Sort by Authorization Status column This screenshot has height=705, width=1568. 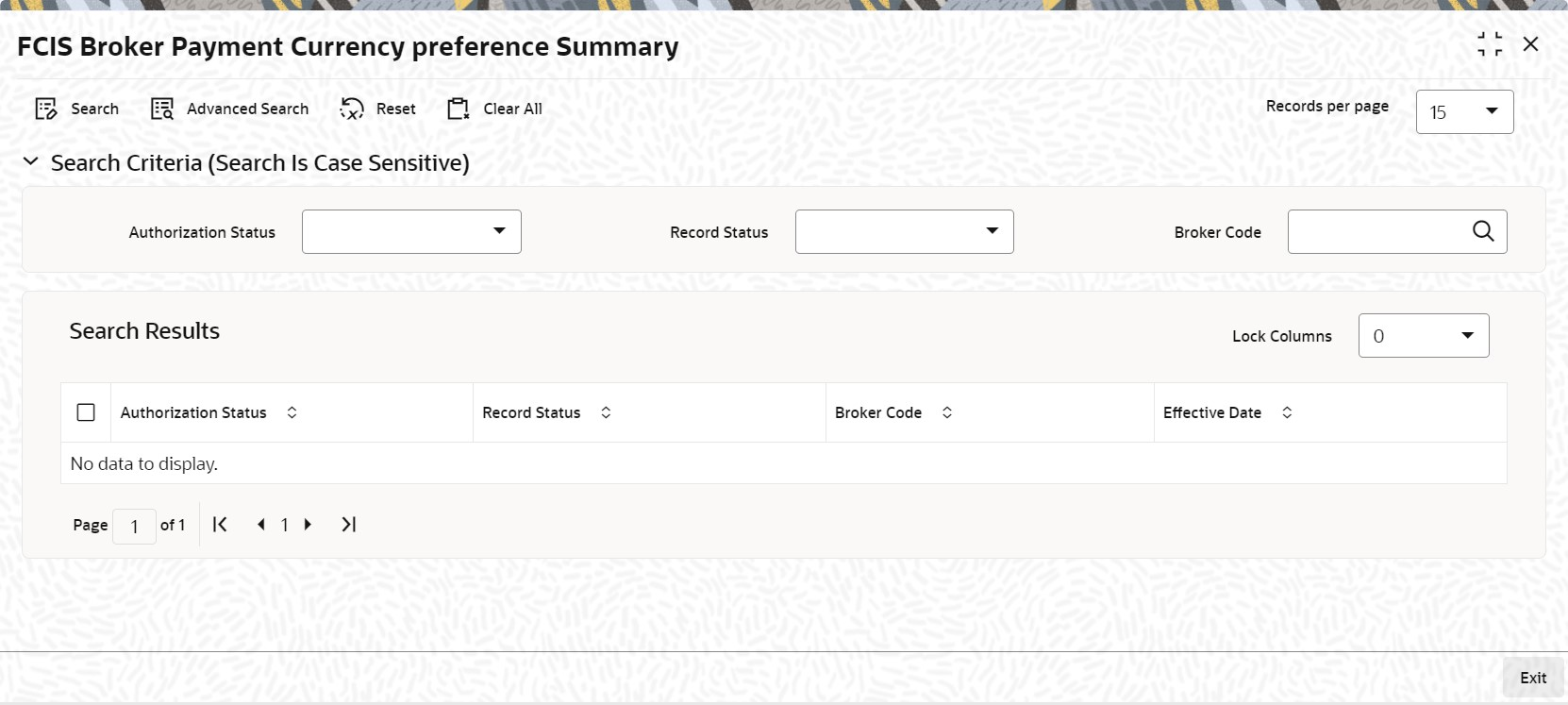[292, 412]
